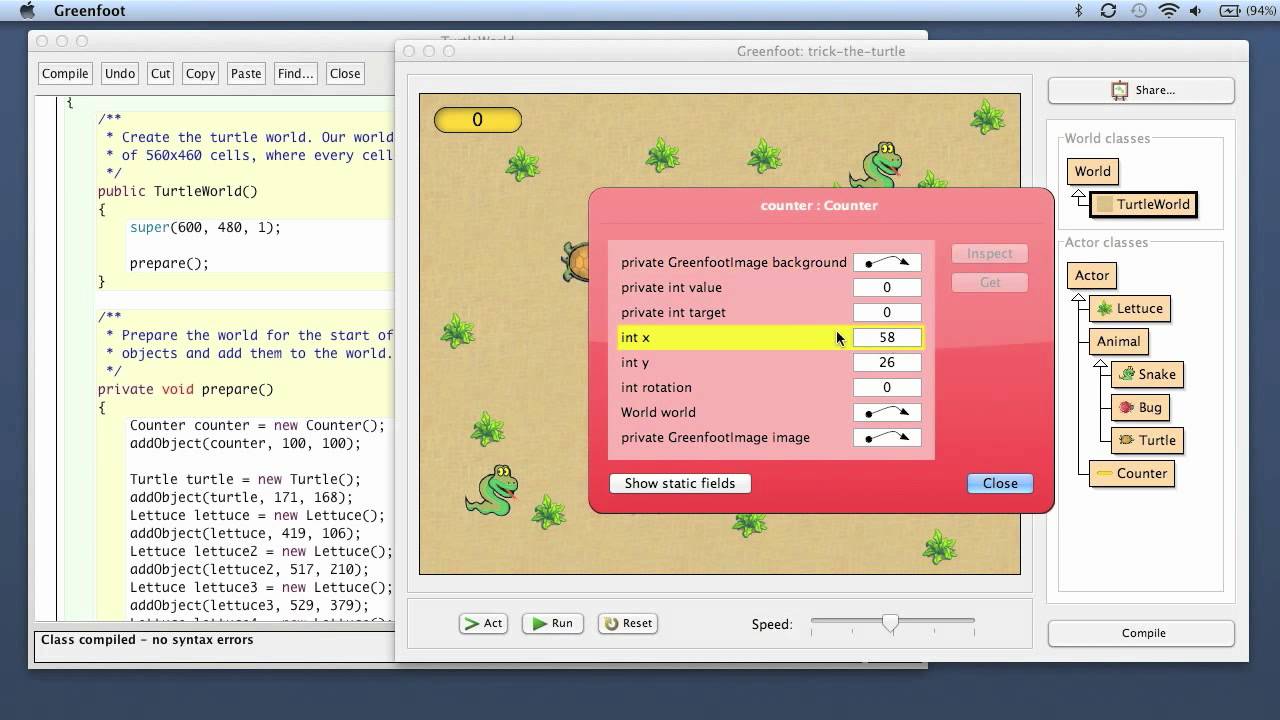
Task: Click the Act button
Action: click(483, 623)
